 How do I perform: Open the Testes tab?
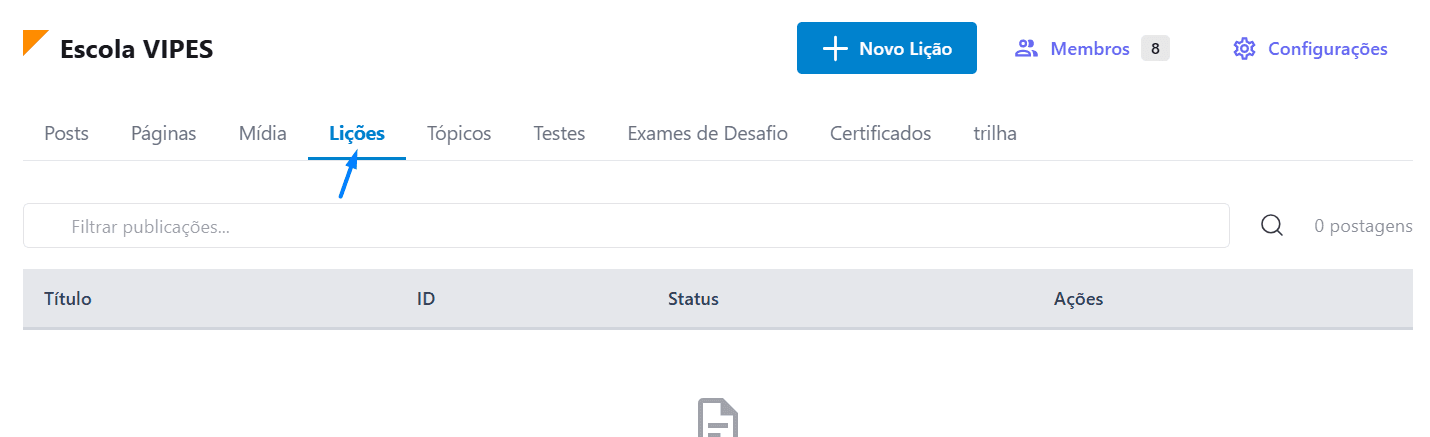pyautogui.click(x=559, y=133)
